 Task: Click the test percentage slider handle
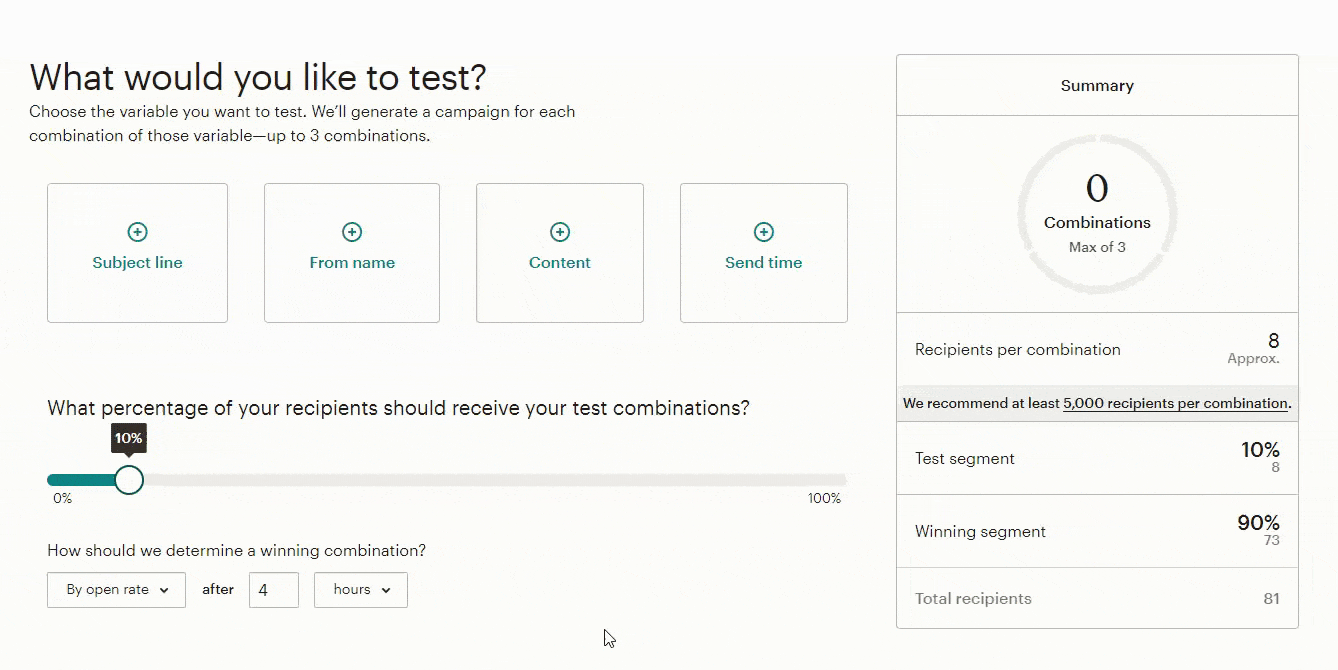click(129, 480)
